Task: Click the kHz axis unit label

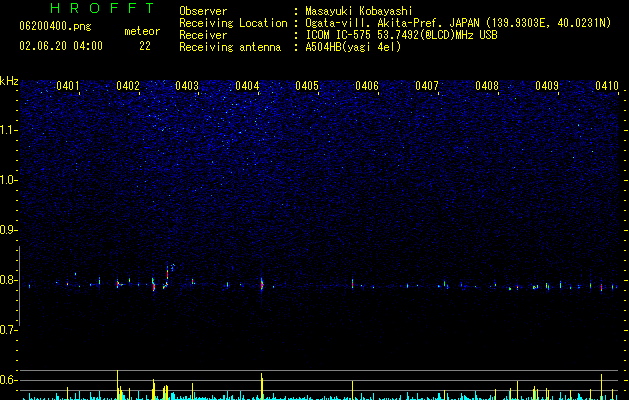Action: pos(9,81)
